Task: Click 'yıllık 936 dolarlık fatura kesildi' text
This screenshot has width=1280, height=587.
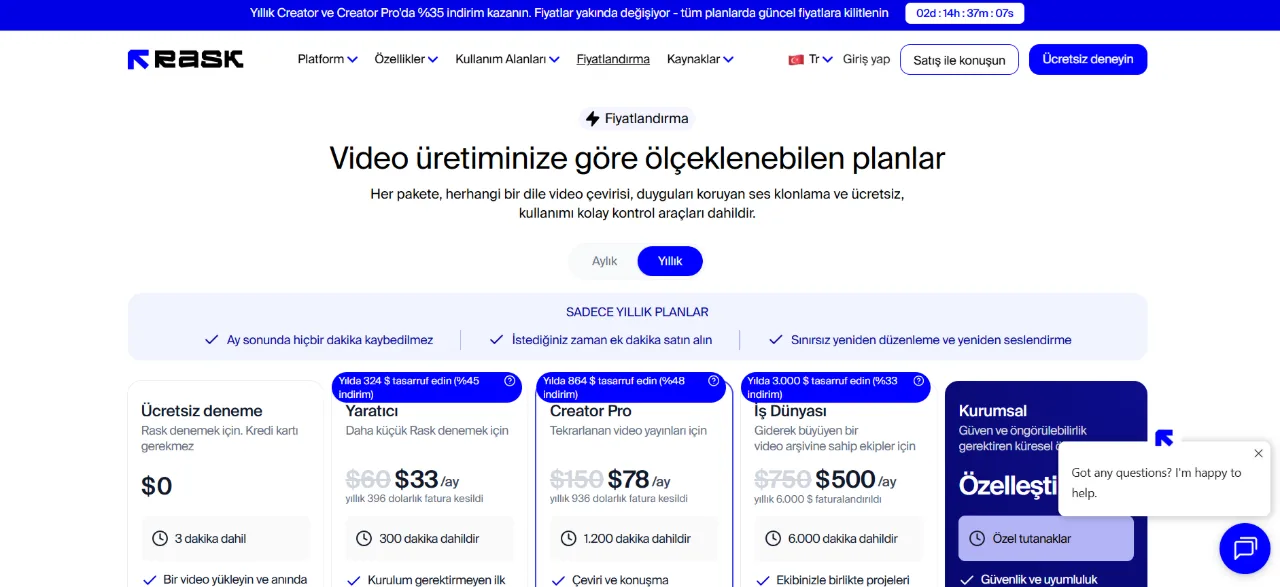Action: point(619,498)
